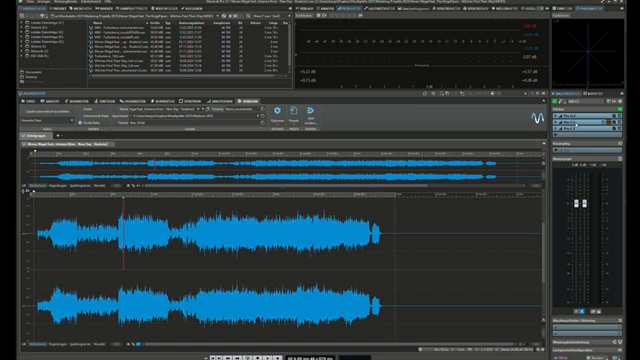Sort file list by Größe column
The image size is (640, 360).
(x=155, y=23)
